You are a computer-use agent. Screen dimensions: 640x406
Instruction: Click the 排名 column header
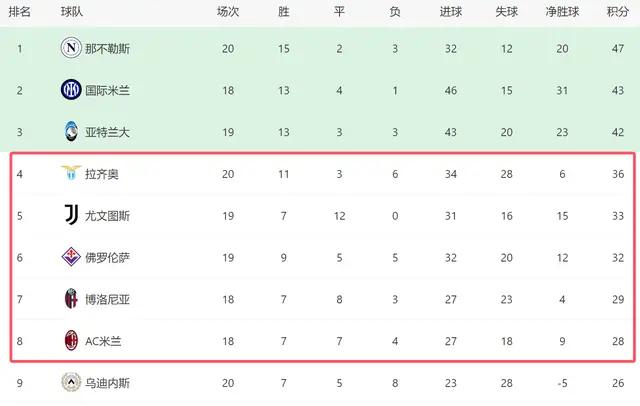[x=19, y=12]
